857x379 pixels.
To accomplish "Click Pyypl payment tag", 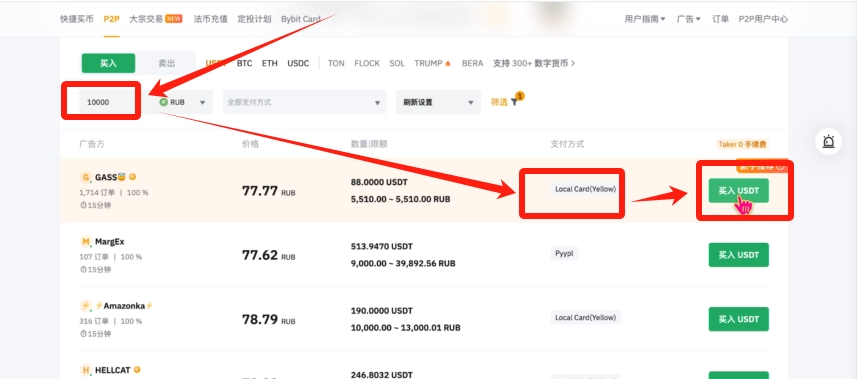I will point(564,253).
